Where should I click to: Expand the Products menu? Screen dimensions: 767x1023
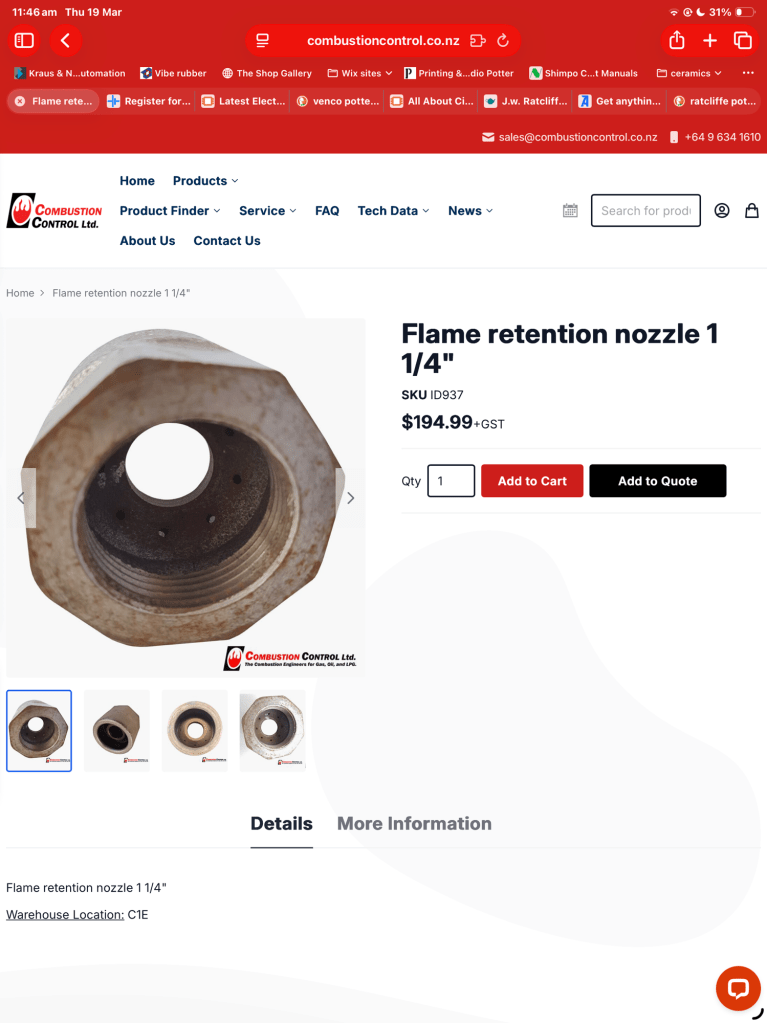[x=205, y=181]
